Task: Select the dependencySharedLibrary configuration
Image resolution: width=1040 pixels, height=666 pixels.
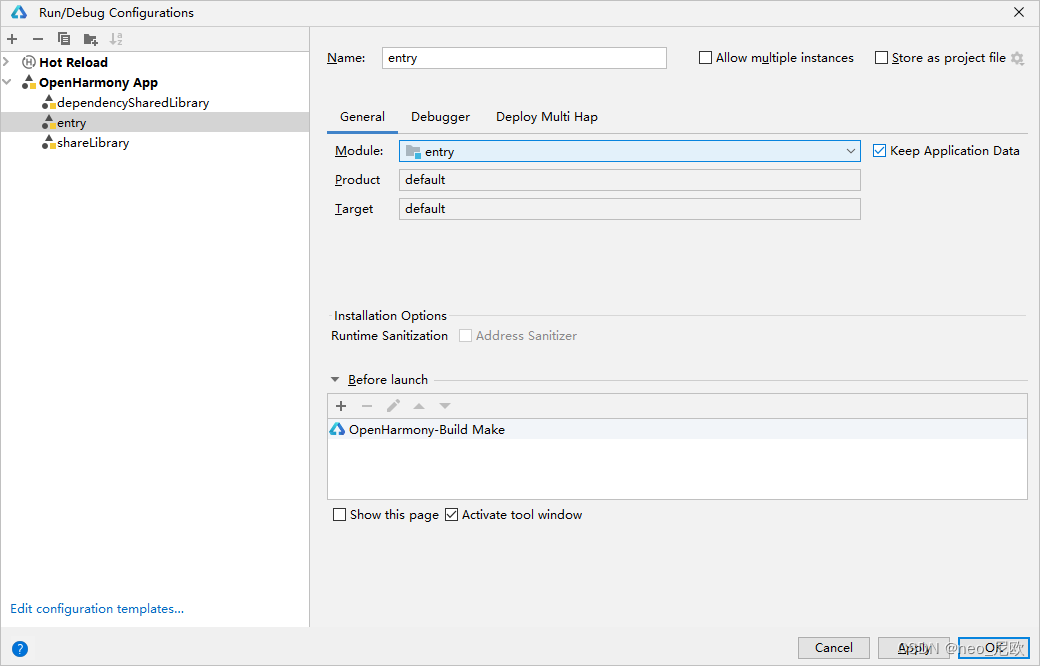Action: pyautogui.click(x=155, y=102)
